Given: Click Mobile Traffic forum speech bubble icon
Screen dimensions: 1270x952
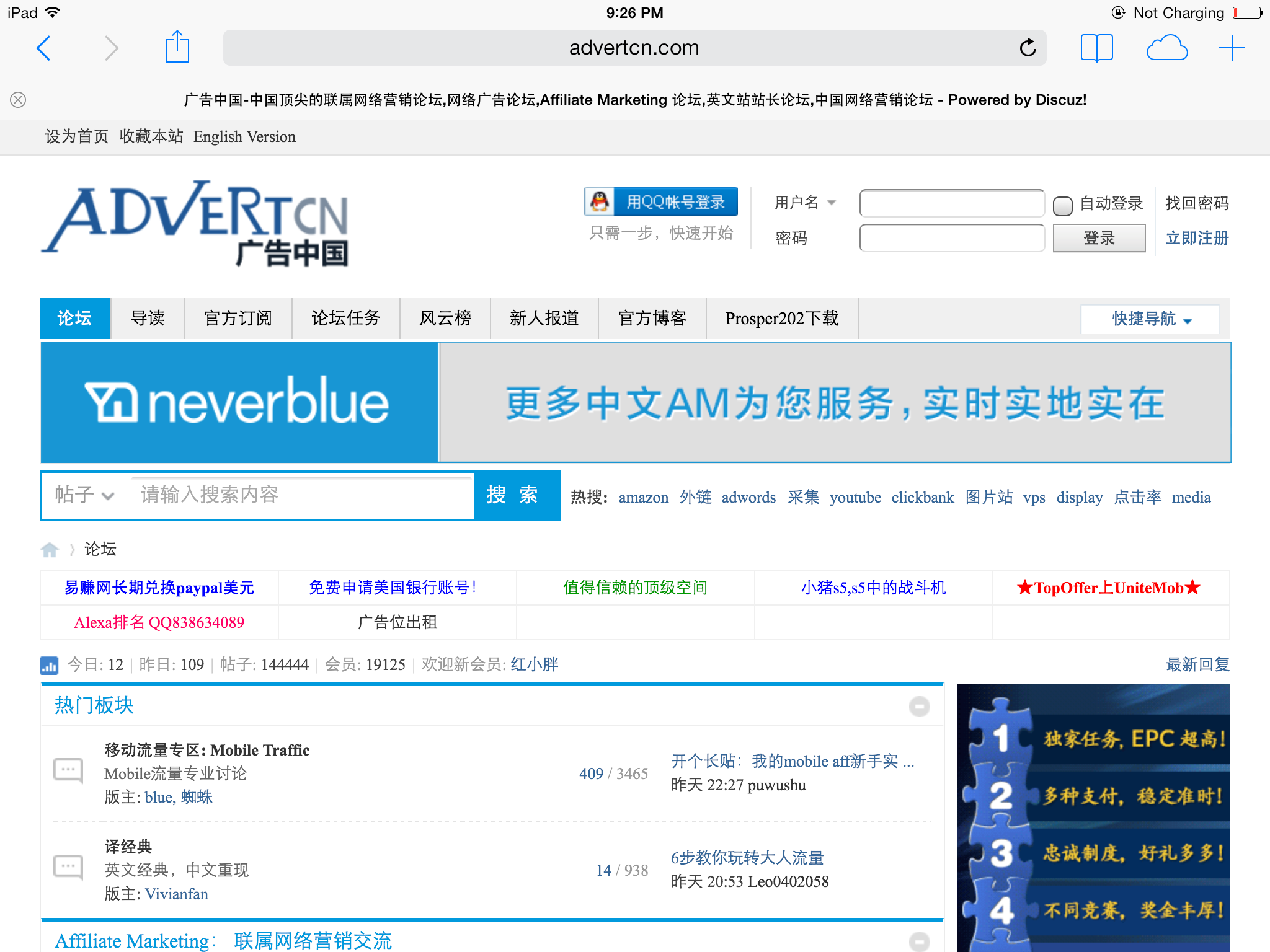Looking at the screenshot, I should (68, 772).
